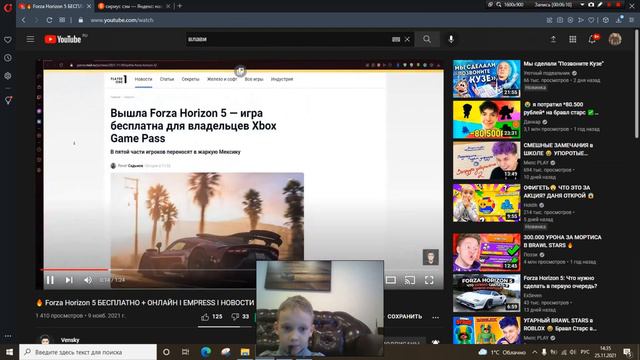Launch Microsoft Edge from taskbar
Viewport: 640px width, 360px height.
point(206,352)
